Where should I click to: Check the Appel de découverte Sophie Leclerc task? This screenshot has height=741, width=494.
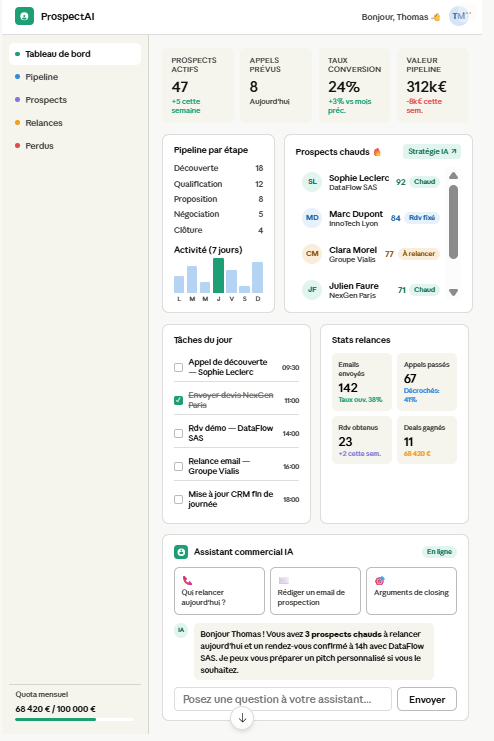click(178, 367)
